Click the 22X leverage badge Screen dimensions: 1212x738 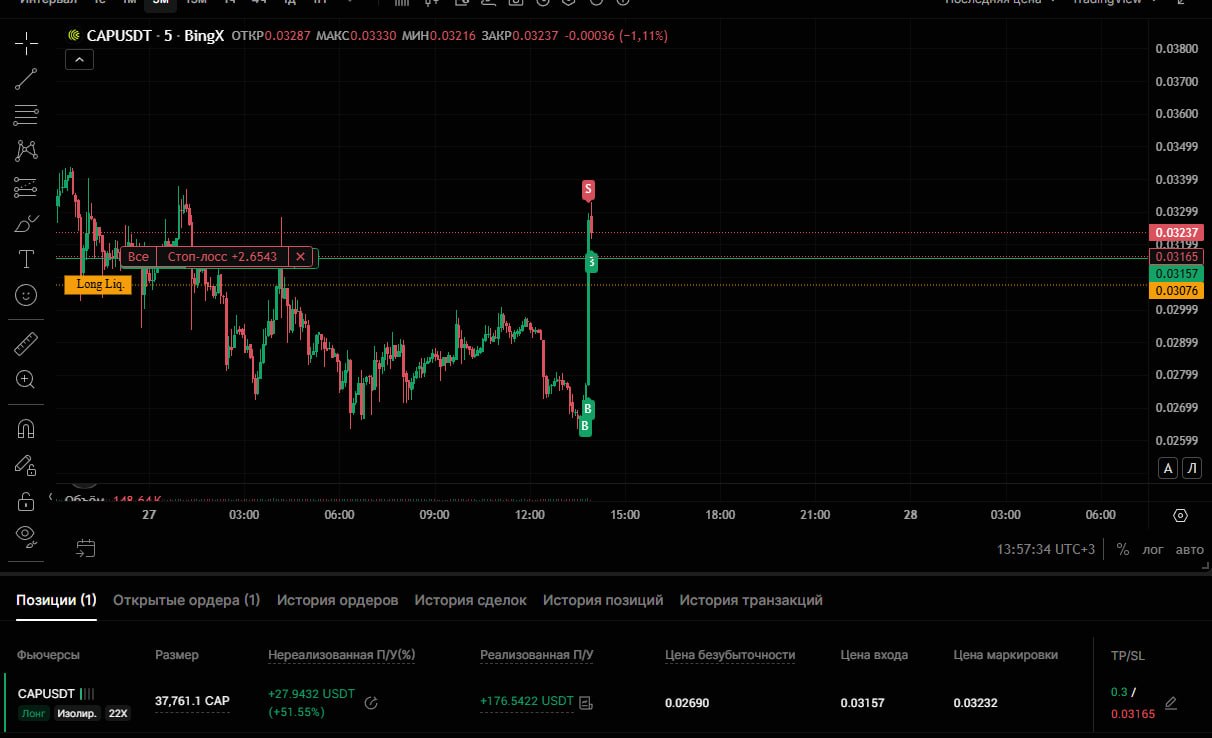118,713
